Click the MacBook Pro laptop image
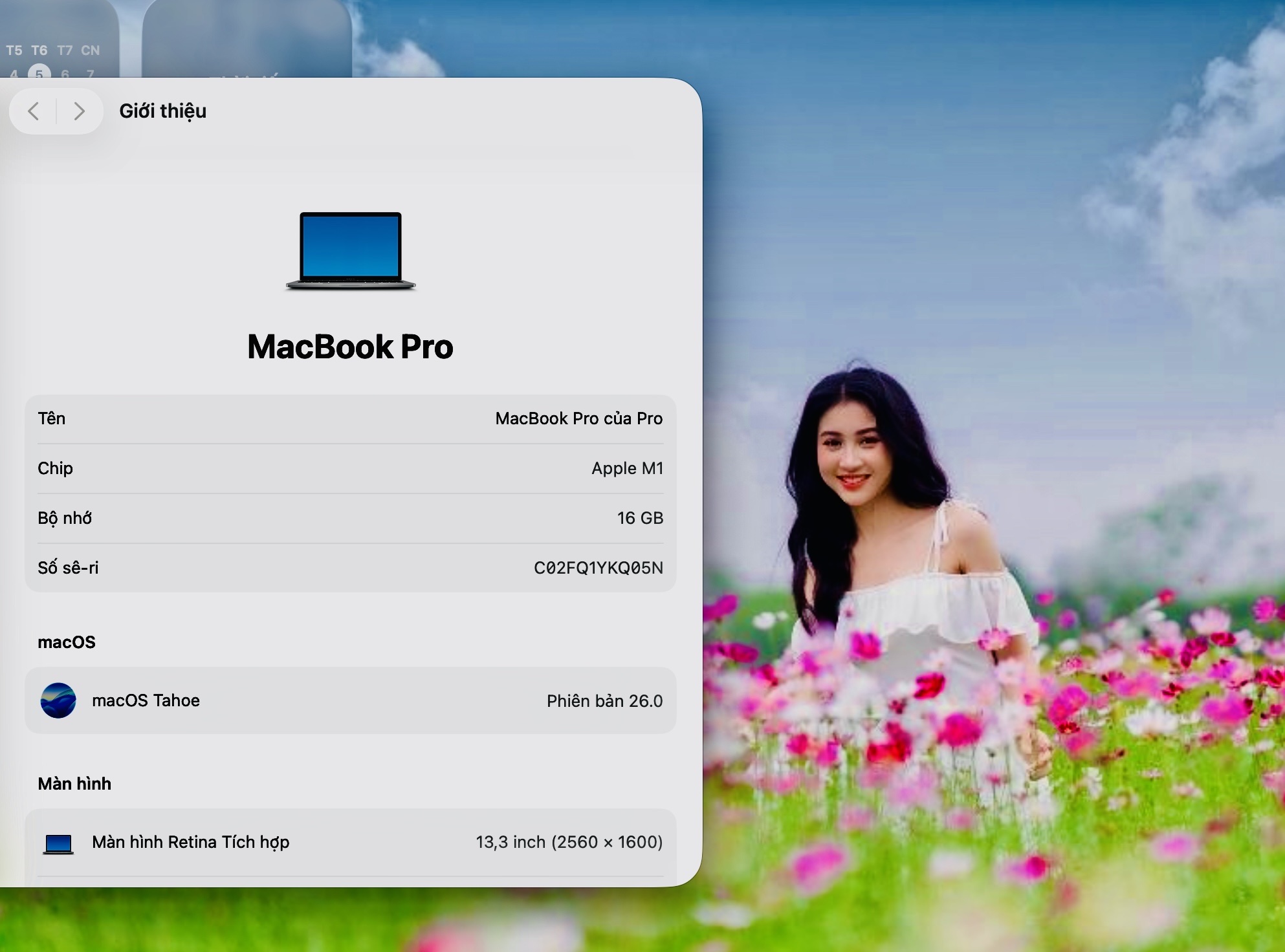This screenshot has height=952, width=1285. pos(351,250)
